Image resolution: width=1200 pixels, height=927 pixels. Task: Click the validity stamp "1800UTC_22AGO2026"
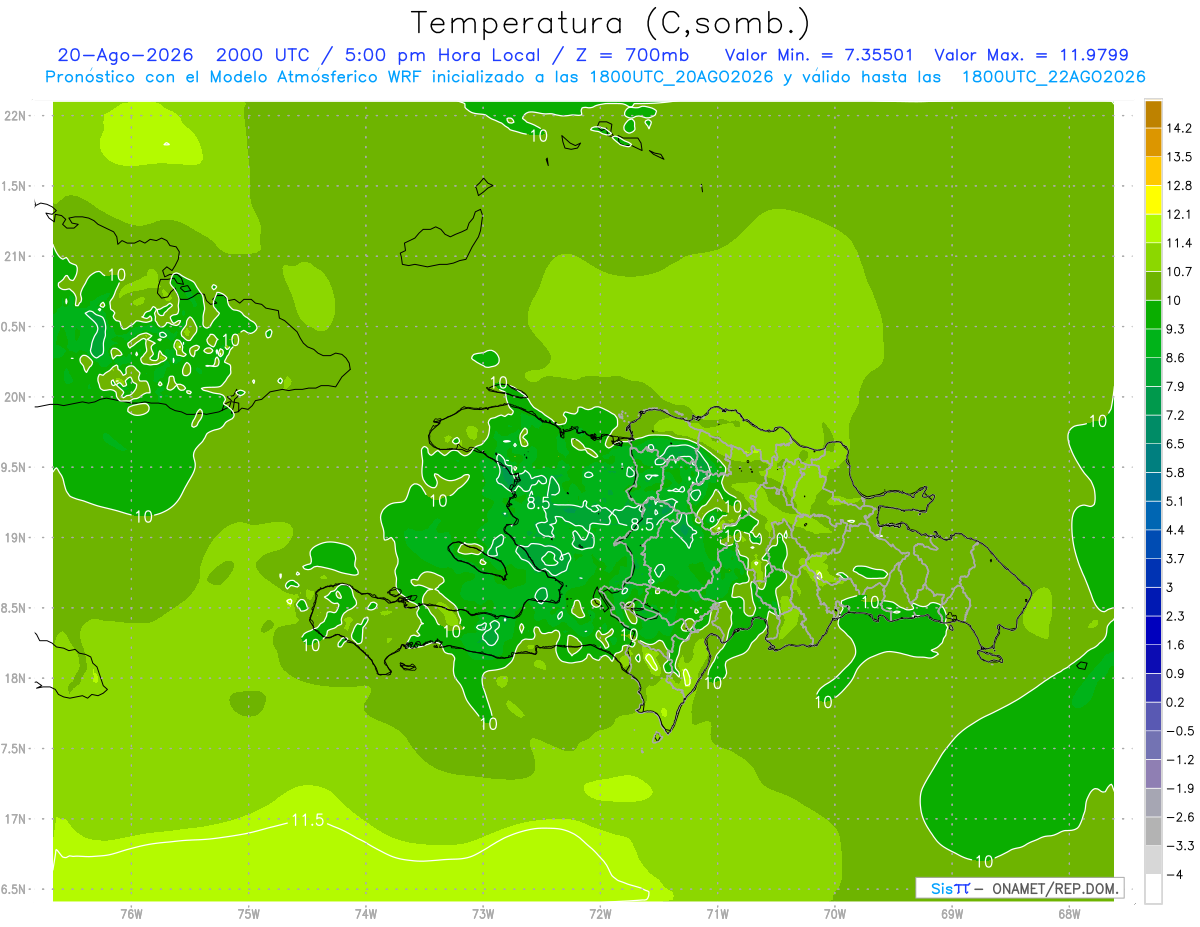point(1053,77)
